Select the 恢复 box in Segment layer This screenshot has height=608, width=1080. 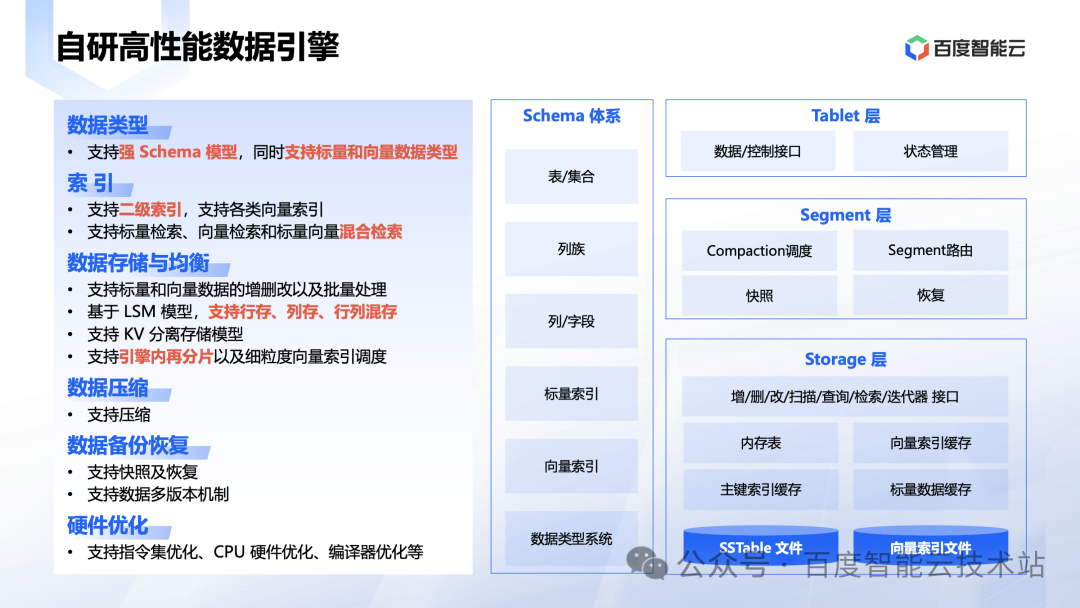click(931, 296)
